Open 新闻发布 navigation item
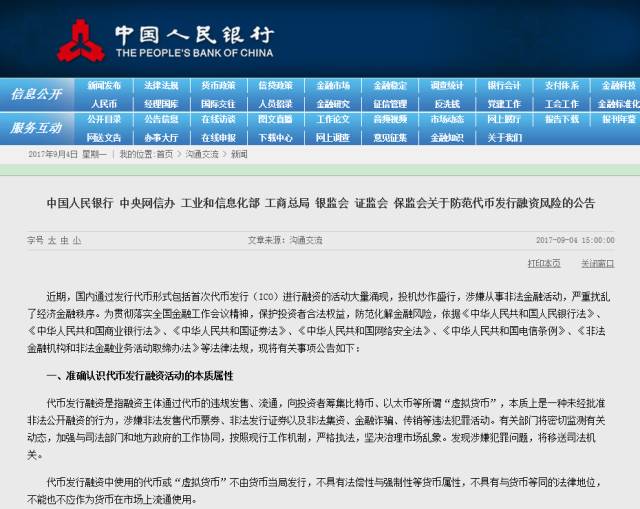The height and width of the screenshot is (509, 640). [x=104, y=86]
